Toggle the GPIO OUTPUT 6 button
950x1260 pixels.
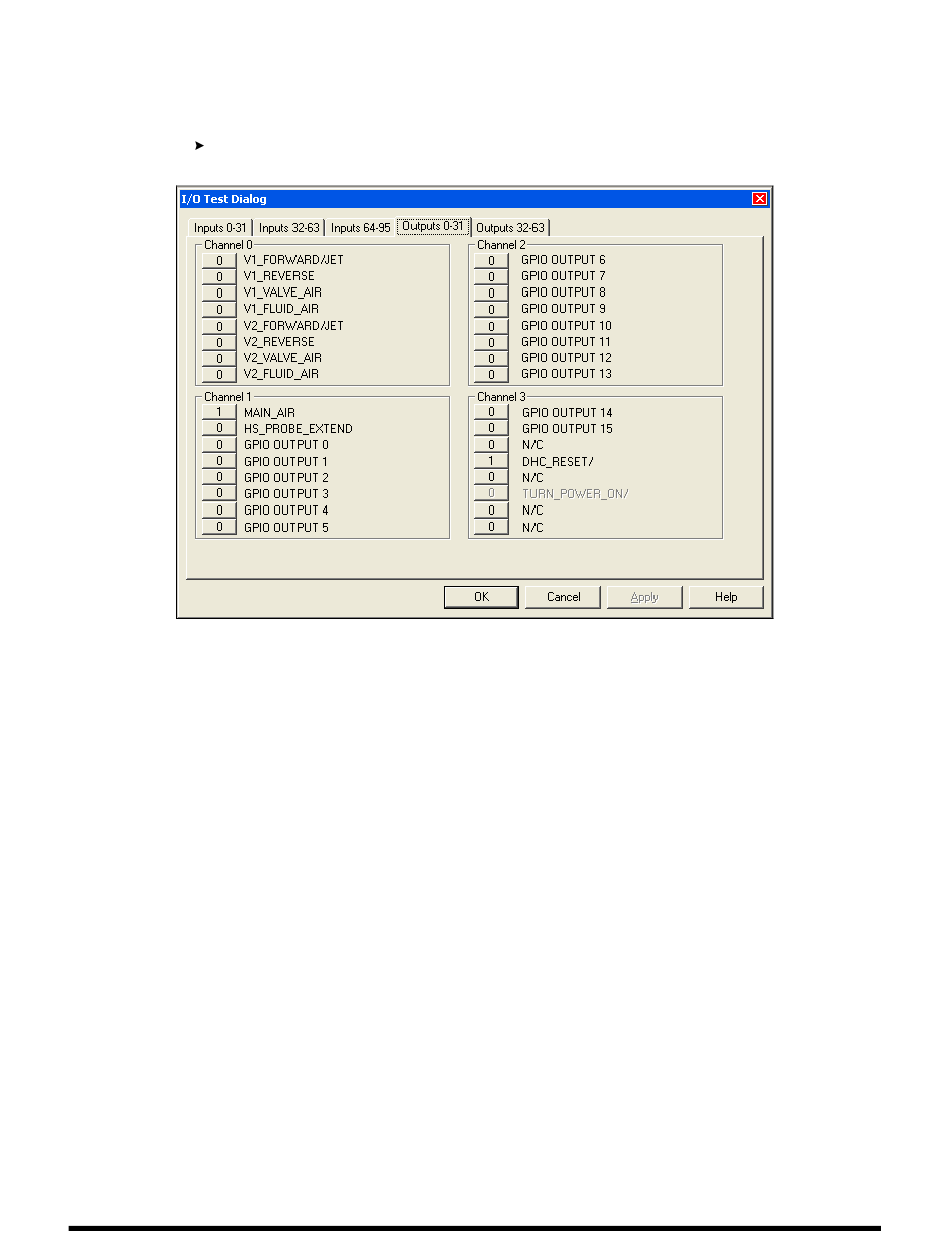[x=491, y=260]
